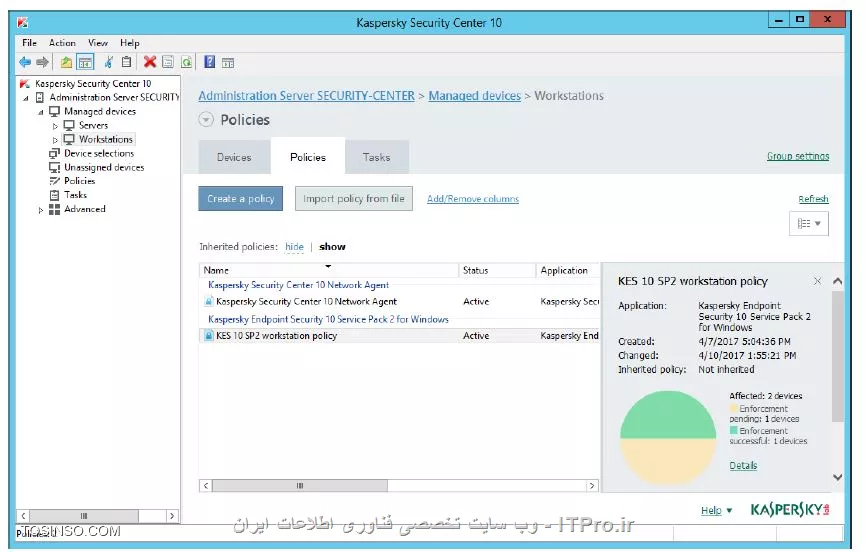The height and width of the screenshot is (552, 866).
Task: Click the Device selections icon in the tree
Action: point(54,153)
